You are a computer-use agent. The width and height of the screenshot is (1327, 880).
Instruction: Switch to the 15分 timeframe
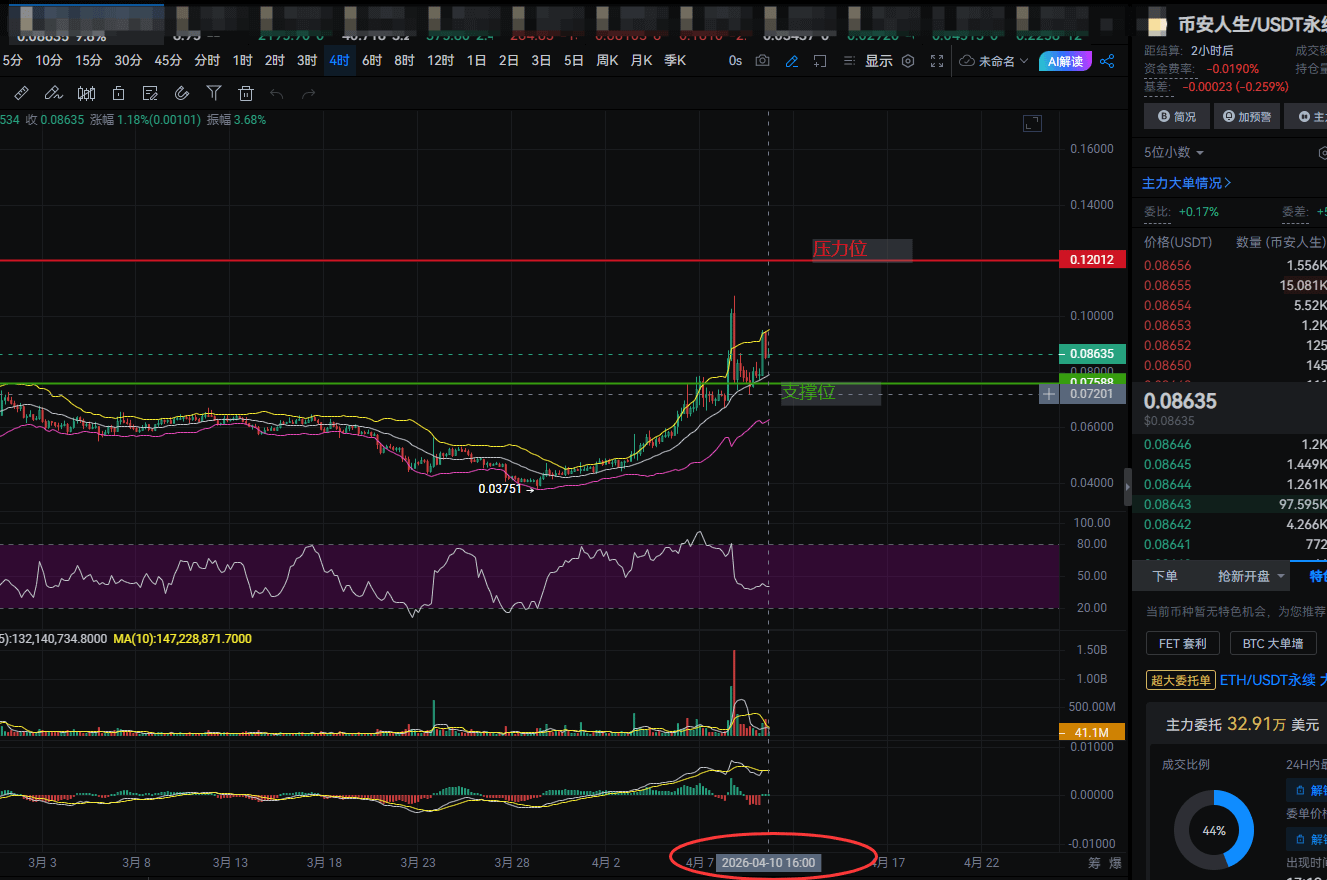[88, 60]
